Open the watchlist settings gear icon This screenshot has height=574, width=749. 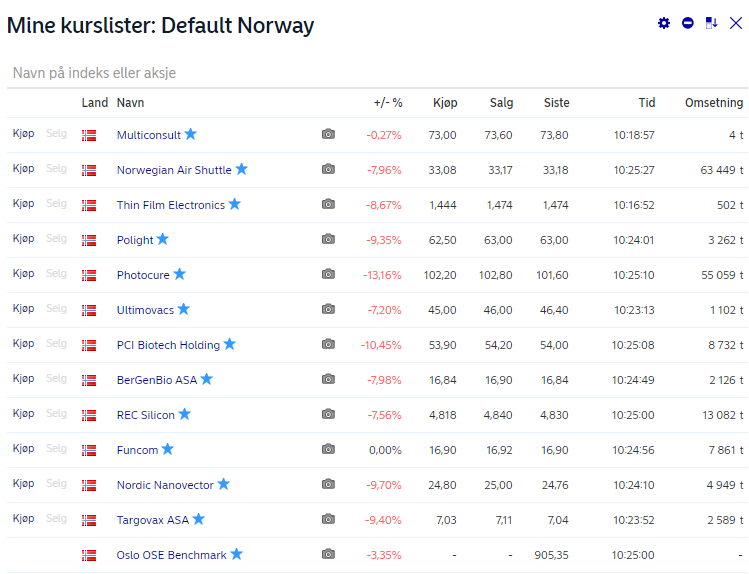pos(663,23)
